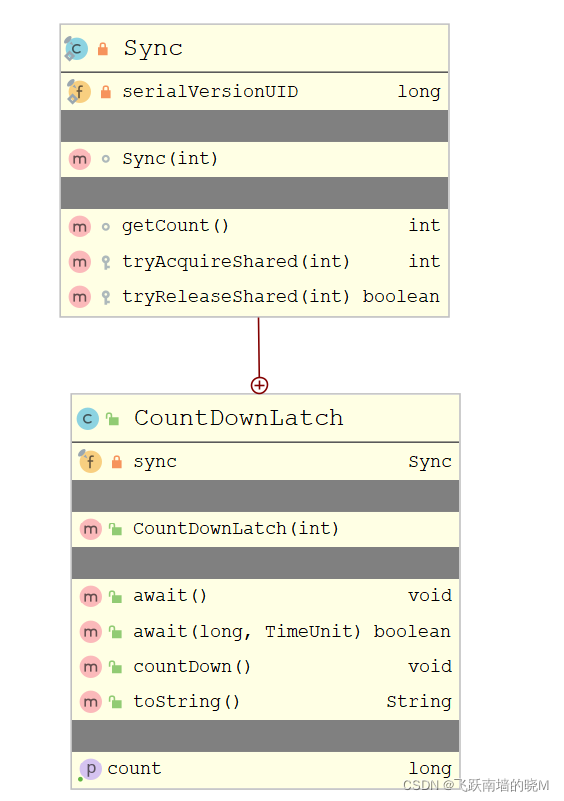Click the method icon for await()
This screenshot has width=564, height=801.
pyautogui.click(x=91, y=596)
